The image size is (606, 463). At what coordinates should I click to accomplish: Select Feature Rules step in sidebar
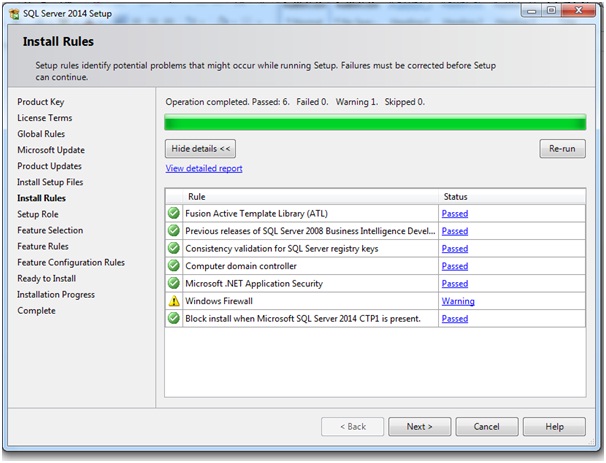point(43,247)
